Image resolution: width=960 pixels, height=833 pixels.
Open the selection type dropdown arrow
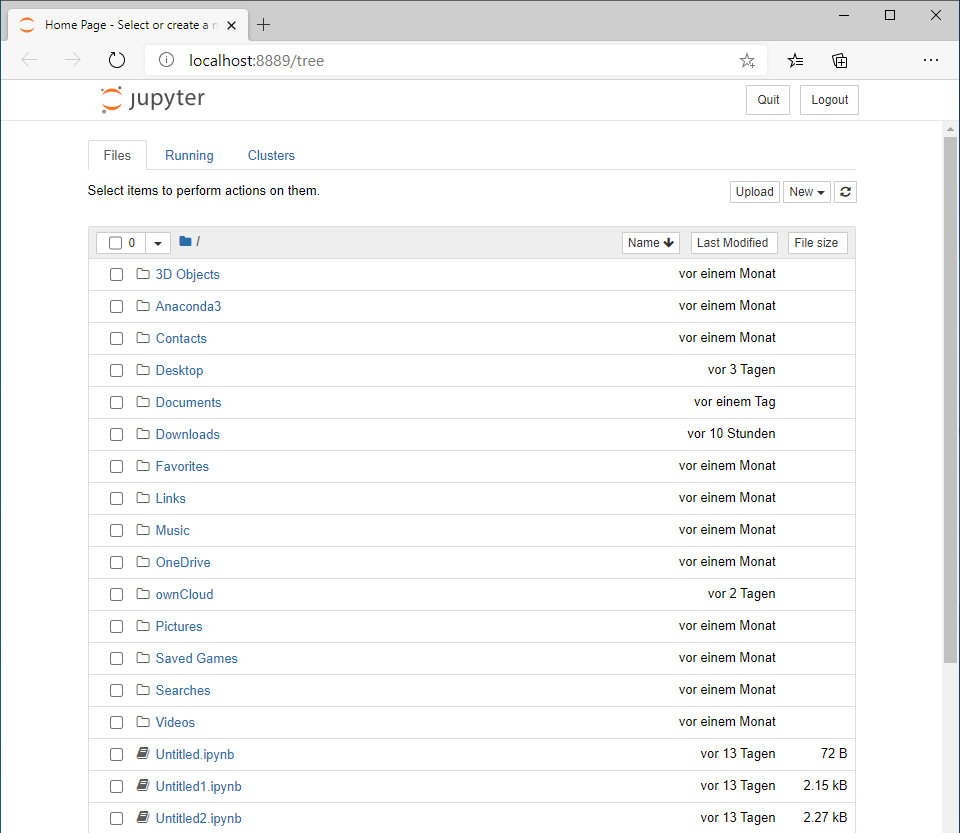pyautogui.click(x=157, y=243)
